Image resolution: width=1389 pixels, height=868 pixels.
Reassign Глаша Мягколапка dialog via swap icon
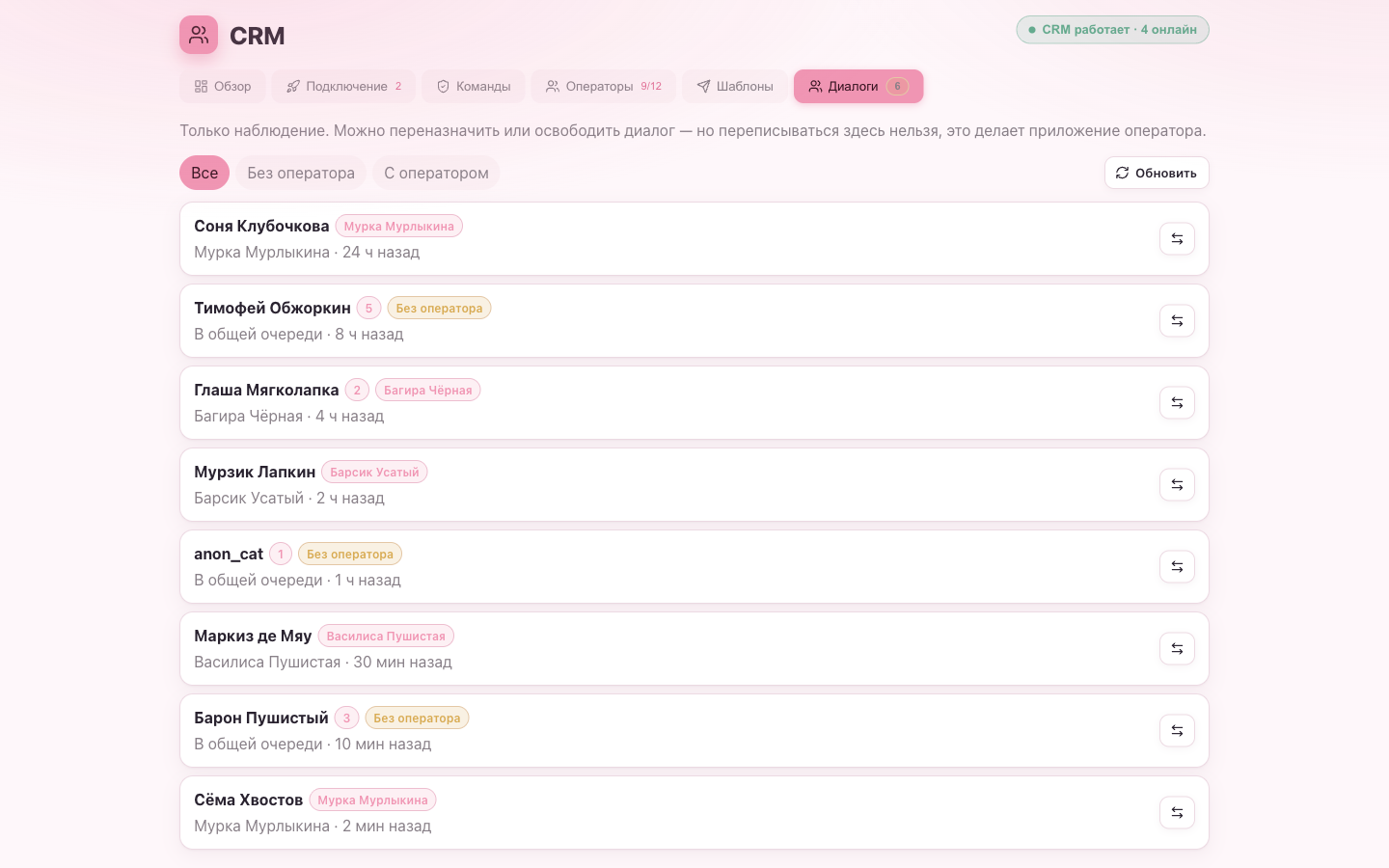[1177, 403]
